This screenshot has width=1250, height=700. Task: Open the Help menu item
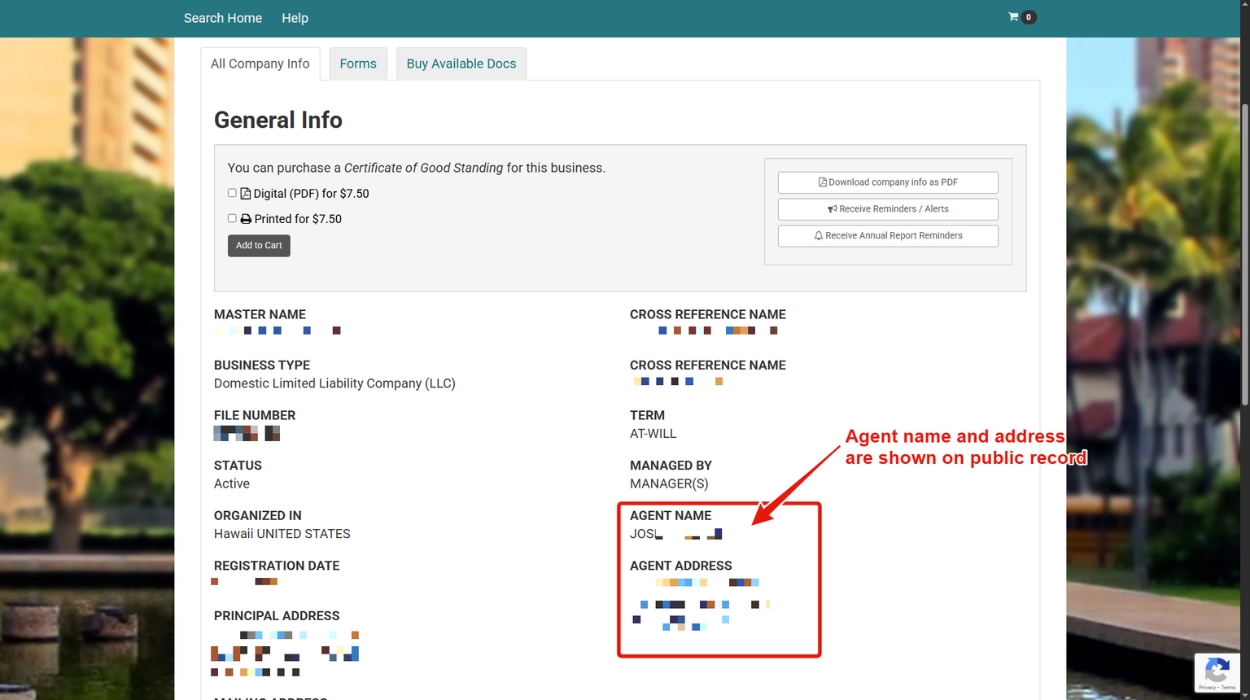point(295,18)
